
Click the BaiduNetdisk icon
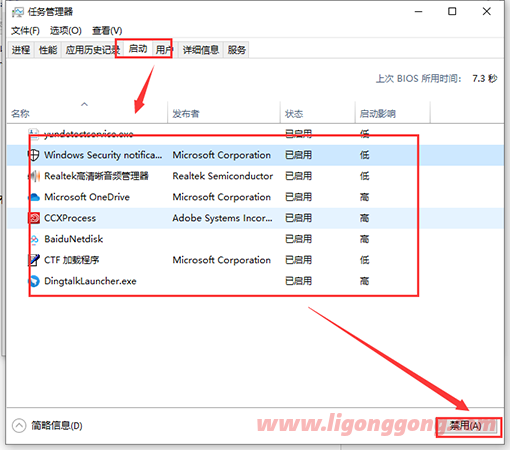[34, 239]
